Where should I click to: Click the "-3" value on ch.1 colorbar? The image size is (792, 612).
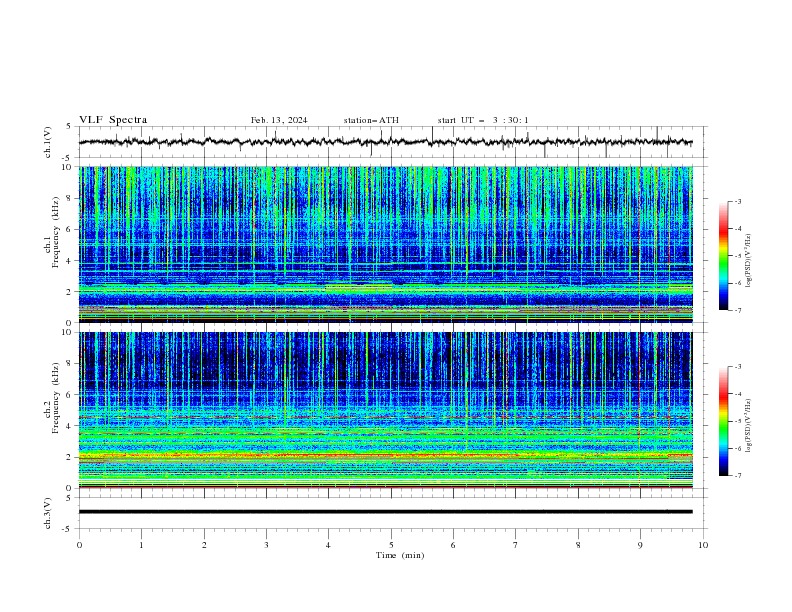738,201
